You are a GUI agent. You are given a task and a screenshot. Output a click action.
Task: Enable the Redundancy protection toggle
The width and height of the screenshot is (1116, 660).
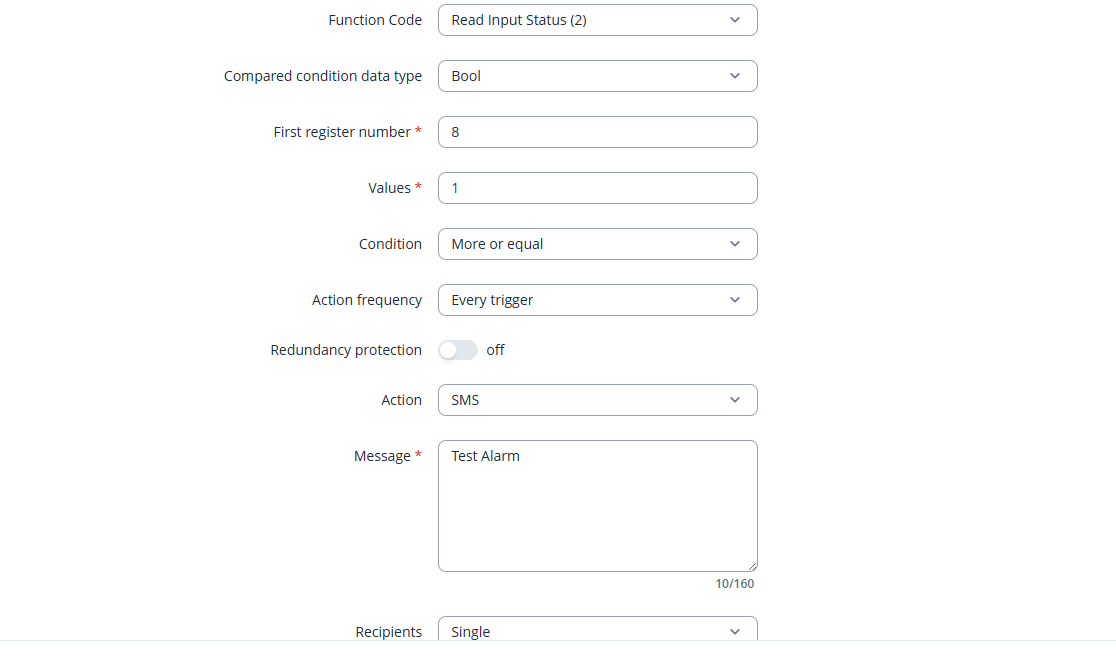pos(458,350)
